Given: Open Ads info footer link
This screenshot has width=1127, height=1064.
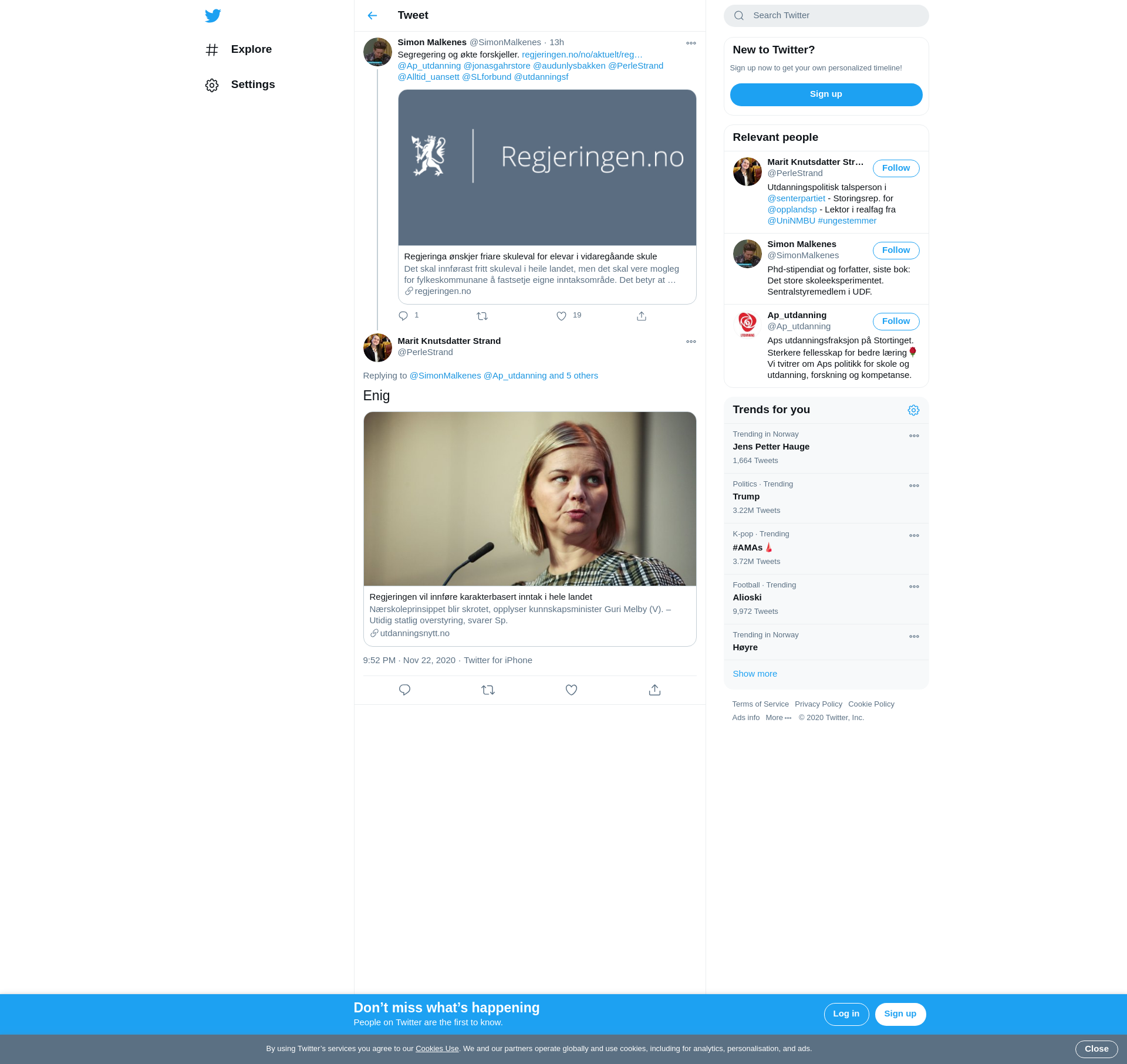Looking at the screenshot, I should 745,718.
